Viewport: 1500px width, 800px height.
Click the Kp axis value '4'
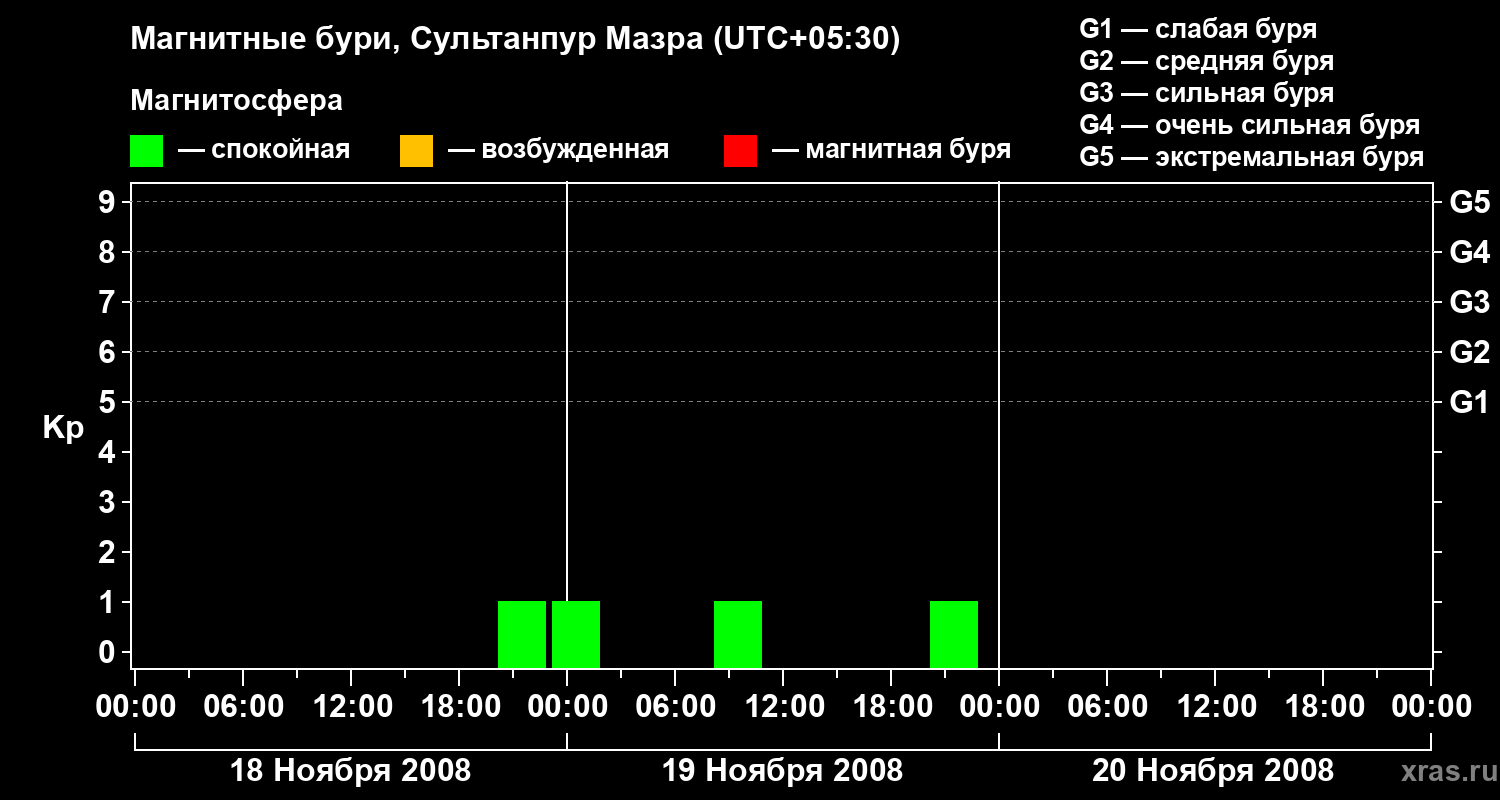109,452
